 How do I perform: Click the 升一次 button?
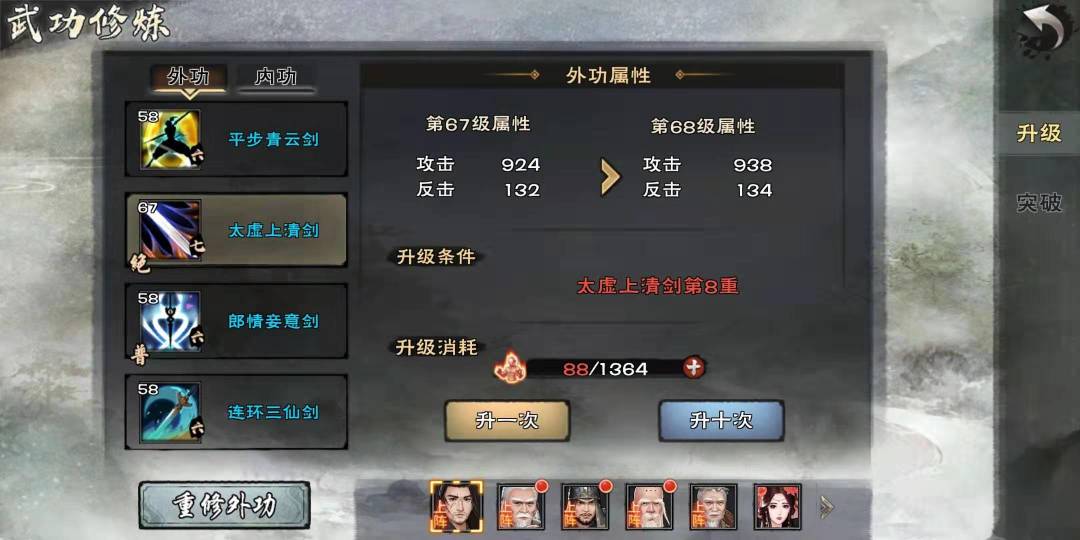tap(507, 421)
